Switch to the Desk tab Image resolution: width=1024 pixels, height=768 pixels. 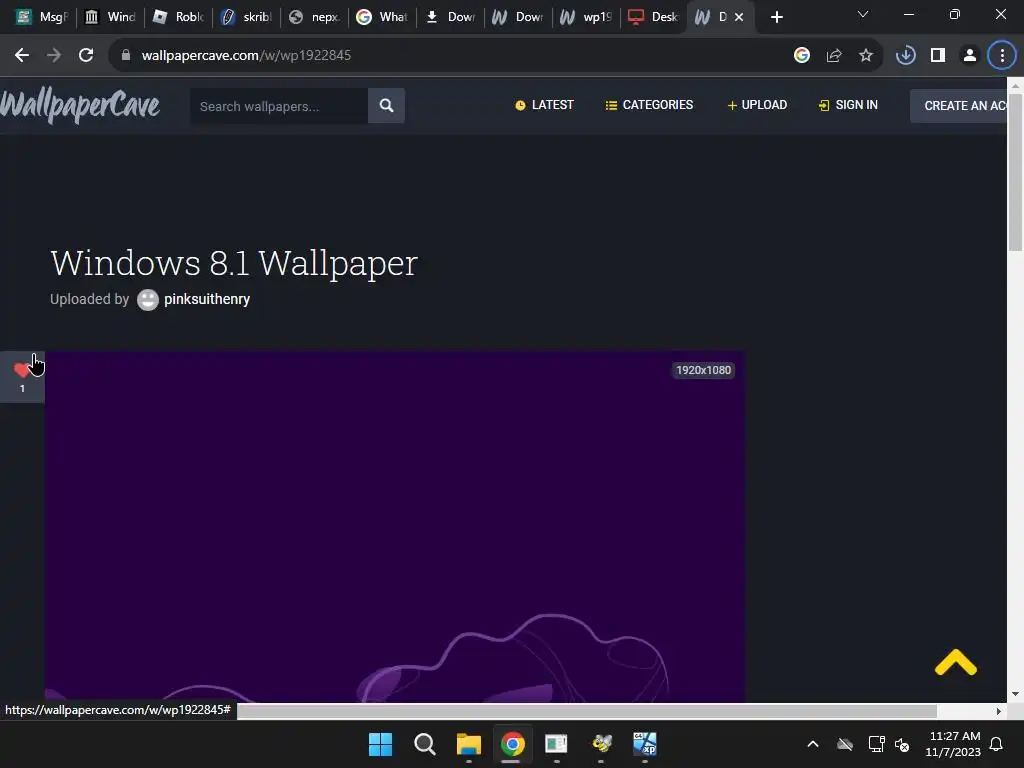(654, 17)
